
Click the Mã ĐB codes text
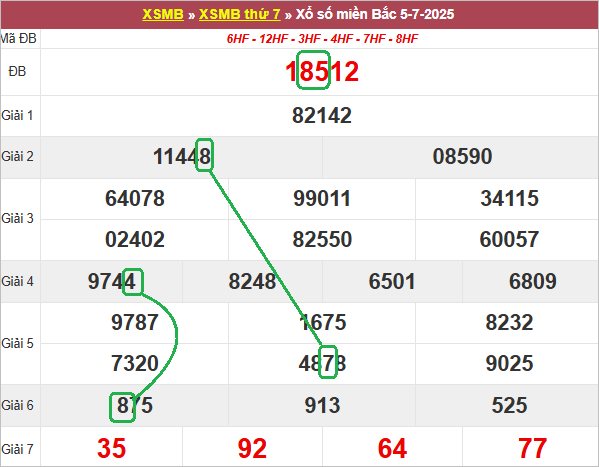[322, 39]
